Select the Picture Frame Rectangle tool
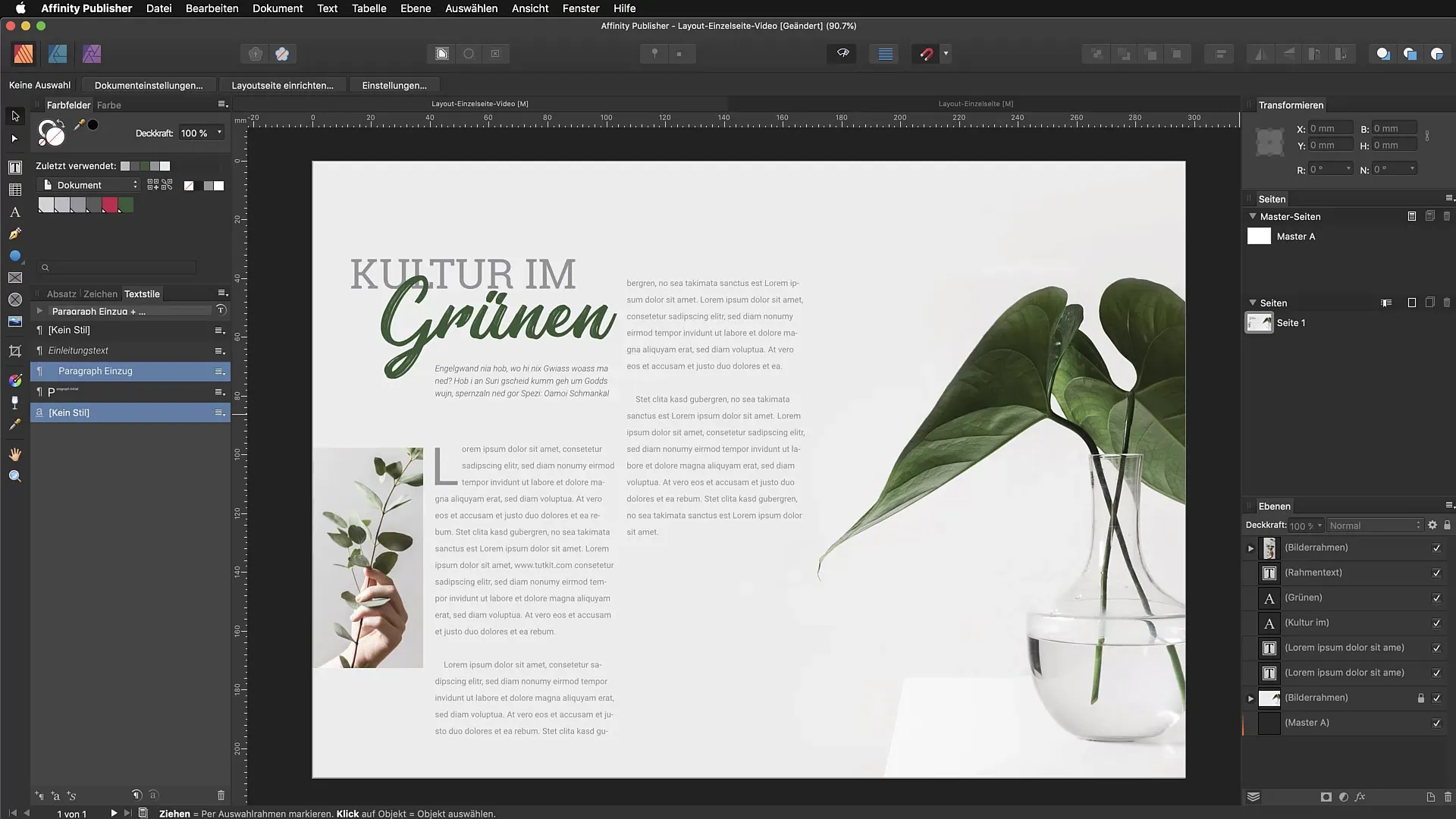 pyautogui.click(x=15, y=278)
